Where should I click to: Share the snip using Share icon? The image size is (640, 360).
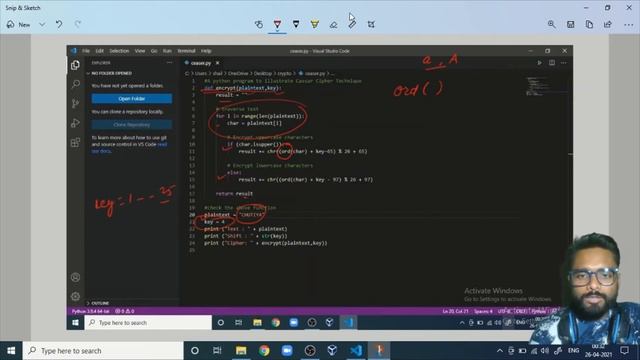608,24
